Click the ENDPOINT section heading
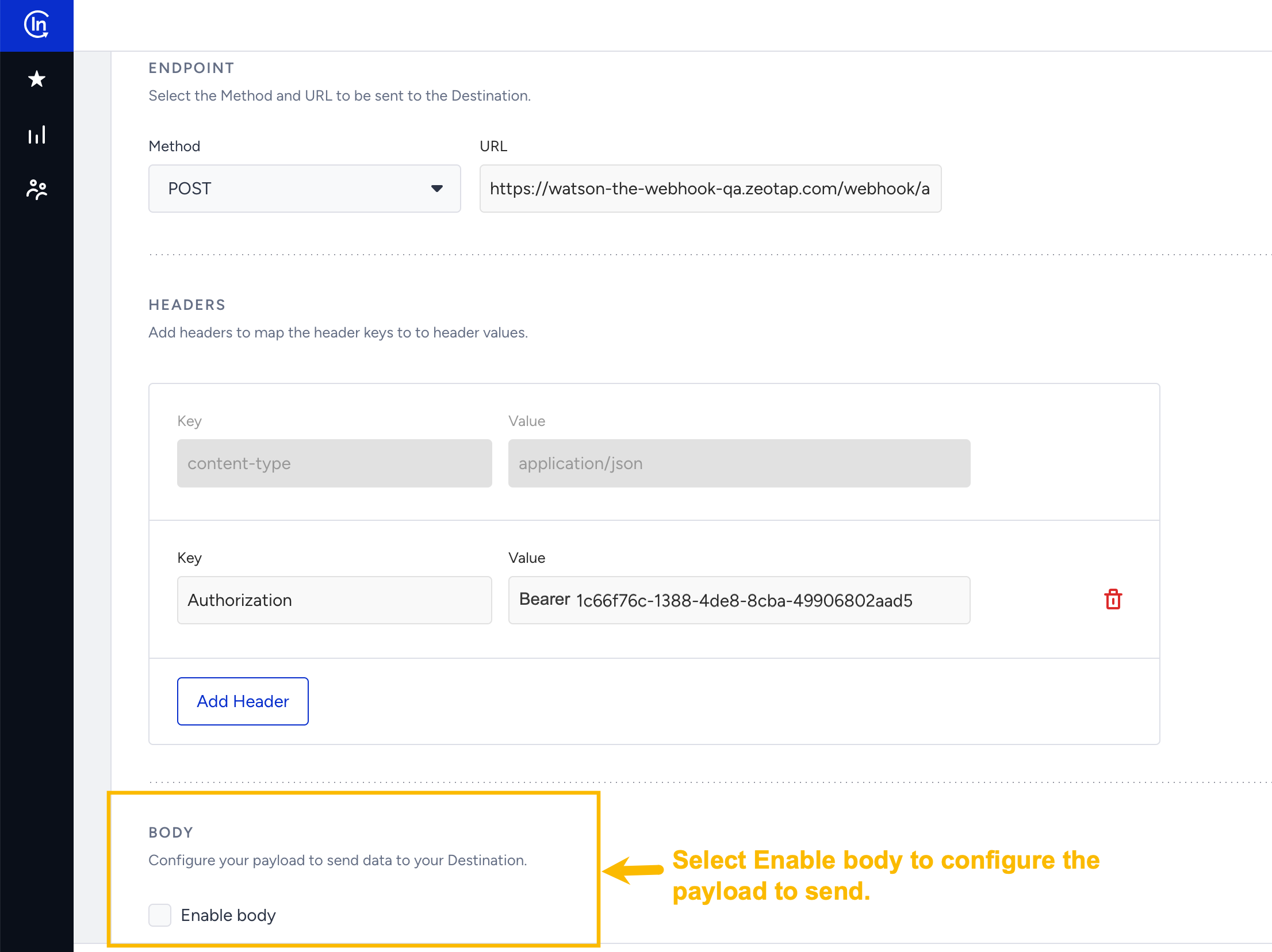This screenshot has height=952, width=1272. (191, 68)
